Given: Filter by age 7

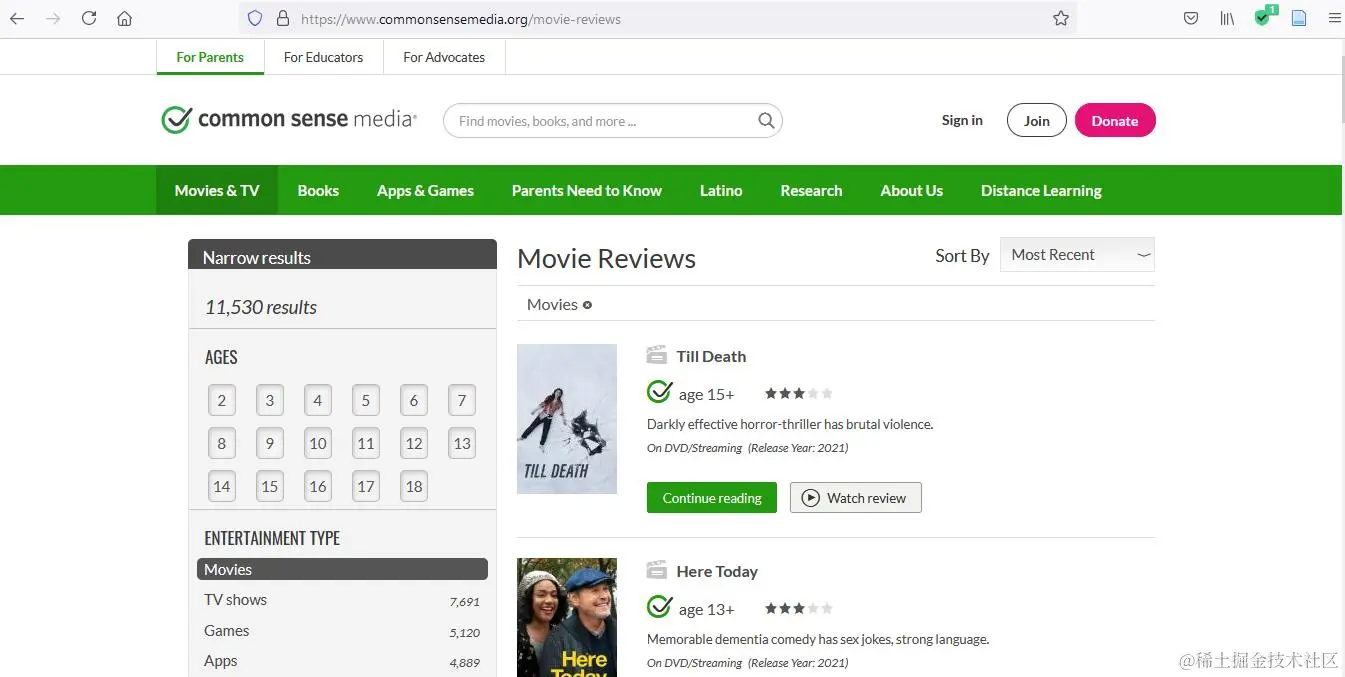Looking at the screenshot, I should point(462,401).
